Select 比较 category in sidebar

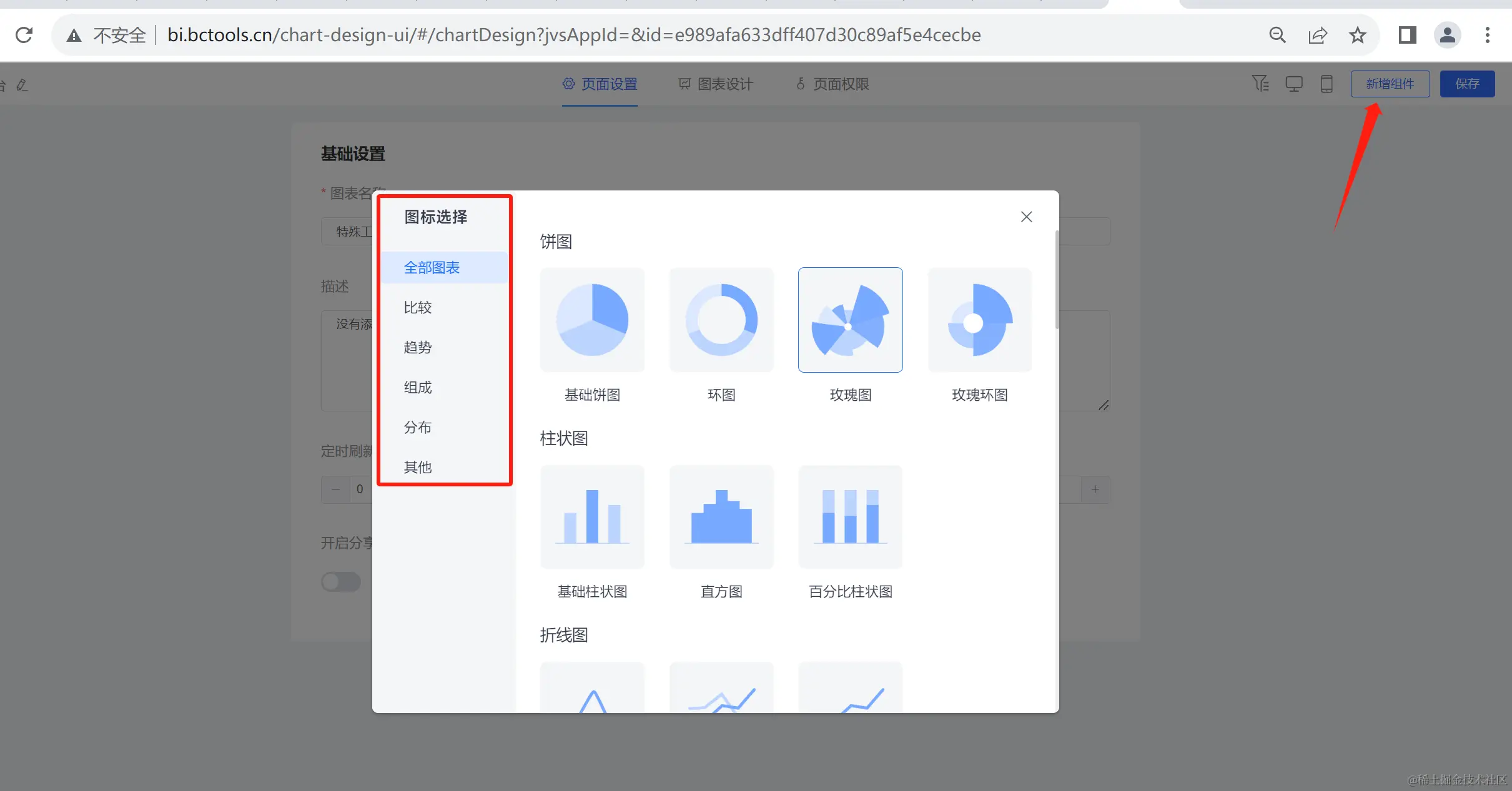click(x=418, y=307)
